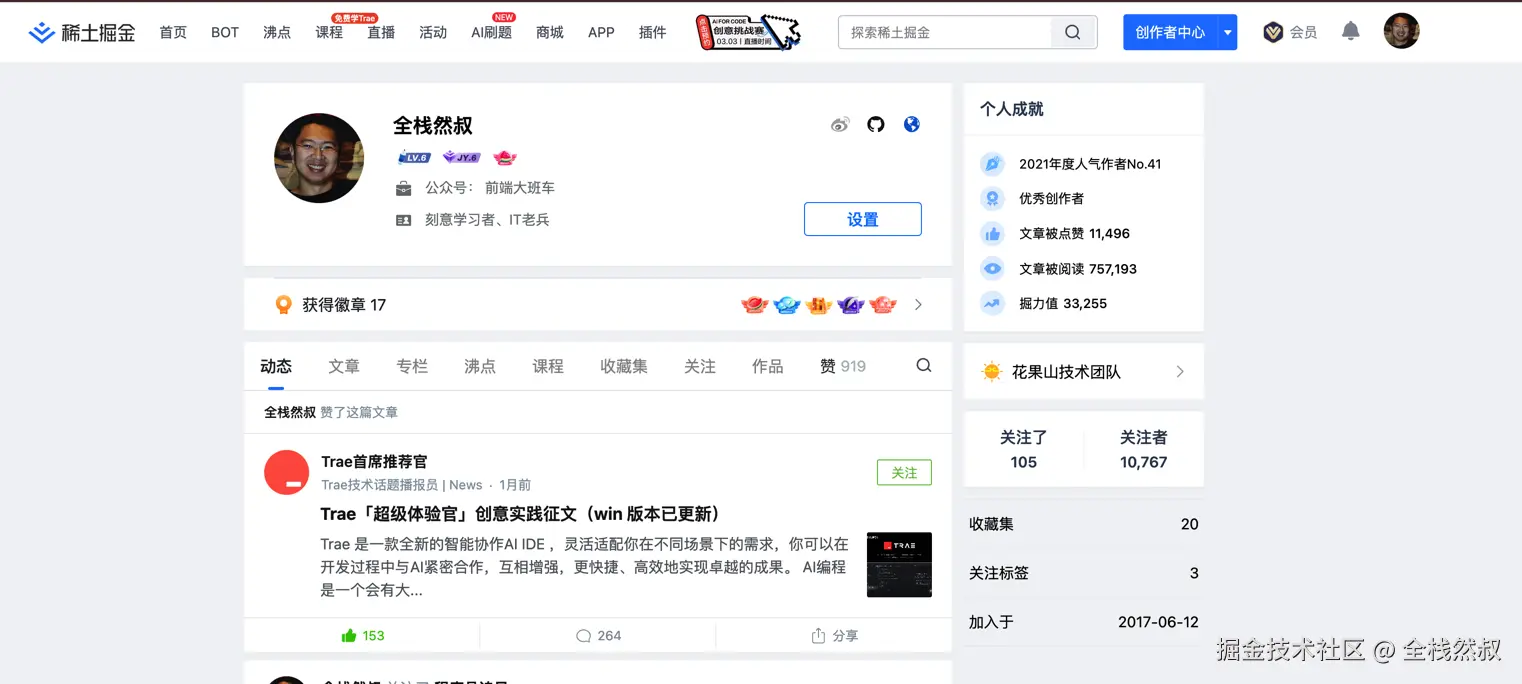Click 会员 text in header
1522x684 pixels.
(x=1303, y=32)
